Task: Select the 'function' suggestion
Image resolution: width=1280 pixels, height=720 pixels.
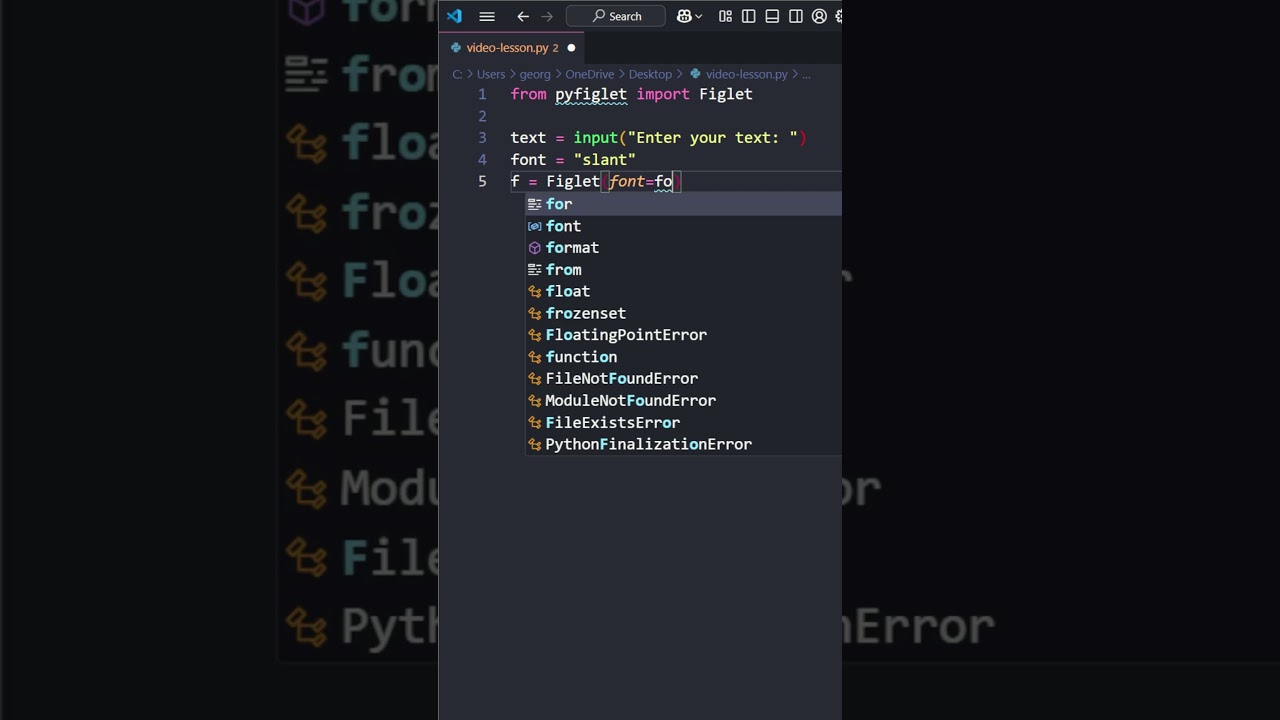Action: click(x=684, y=357)
